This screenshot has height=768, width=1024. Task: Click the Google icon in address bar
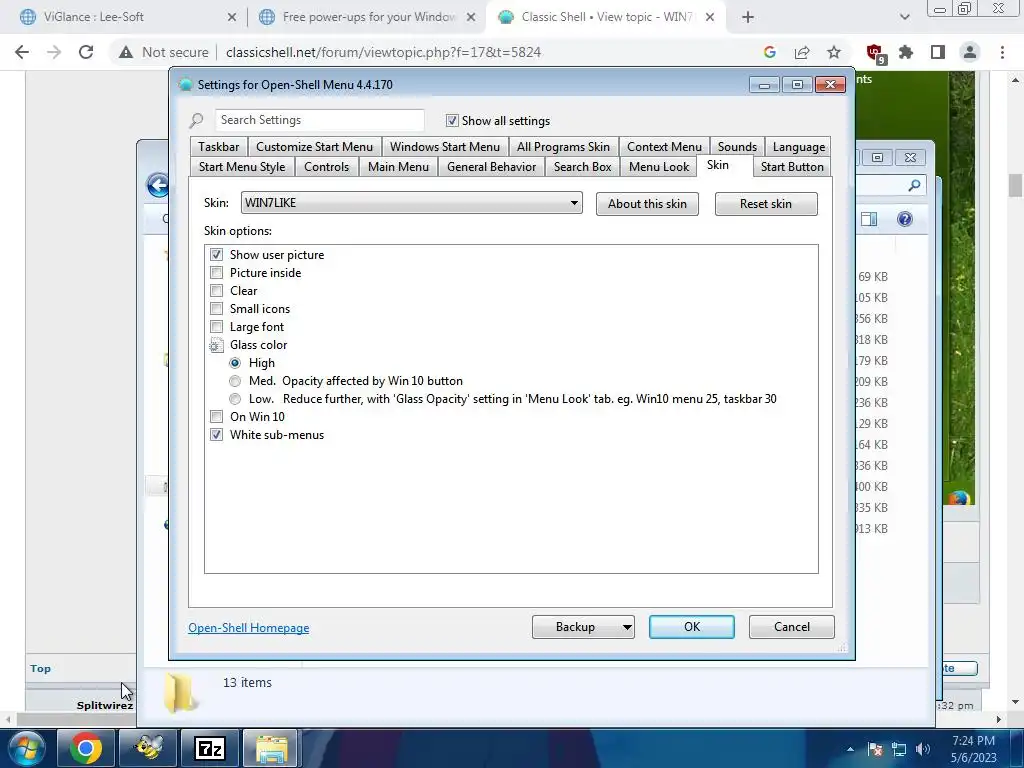click(770, 52)
